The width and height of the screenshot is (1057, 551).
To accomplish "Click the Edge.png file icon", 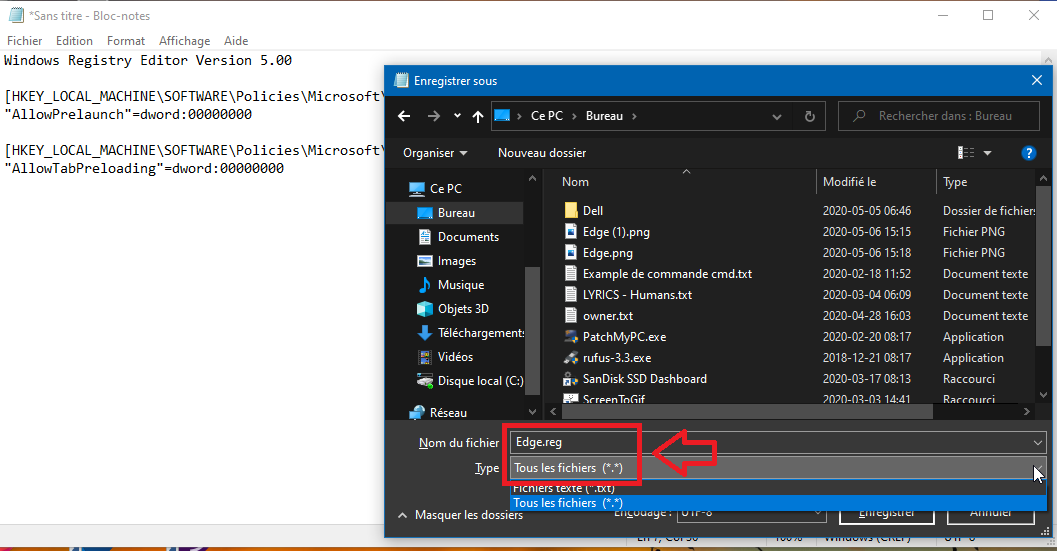I will pos(570,253).
